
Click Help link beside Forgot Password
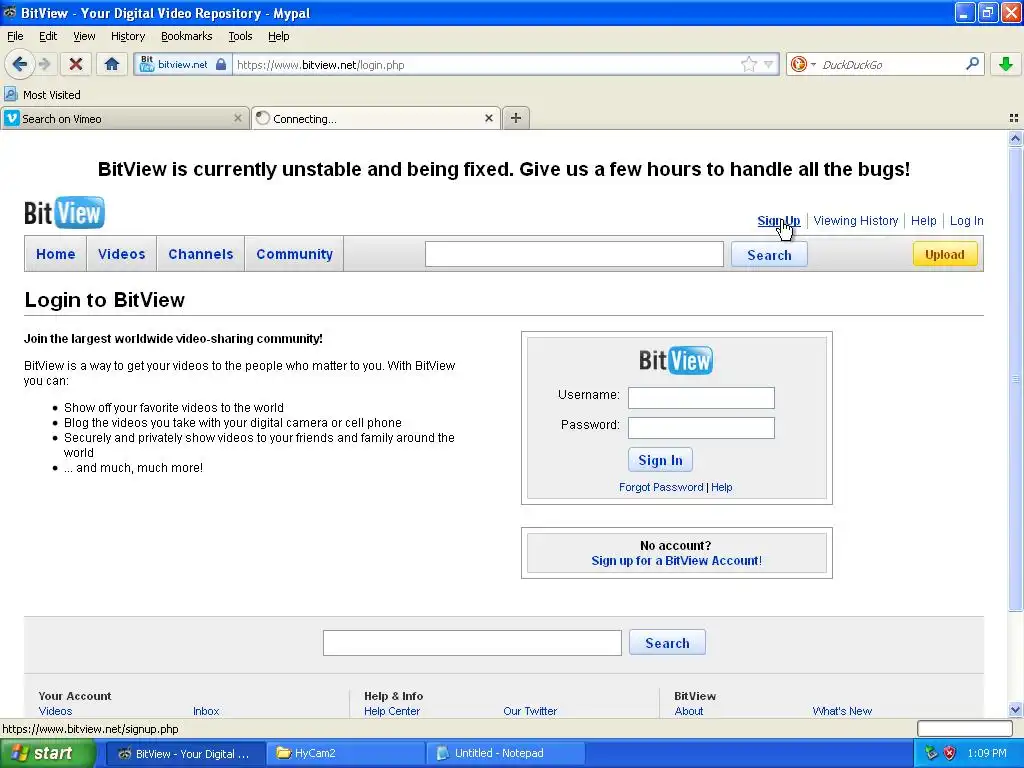tap(722, 487)
